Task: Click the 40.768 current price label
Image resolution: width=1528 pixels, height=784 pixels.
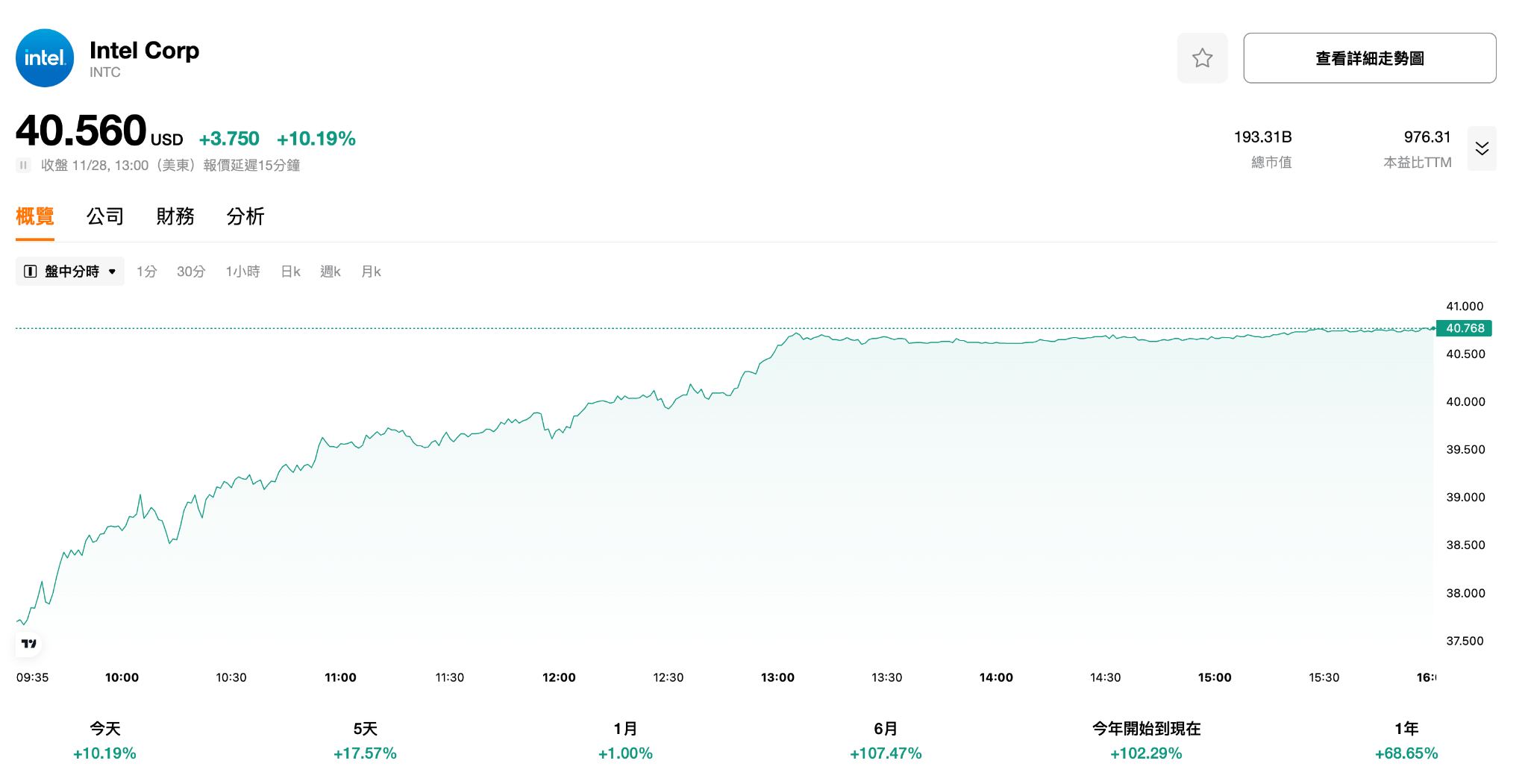Action: (x=1464, y=328)
